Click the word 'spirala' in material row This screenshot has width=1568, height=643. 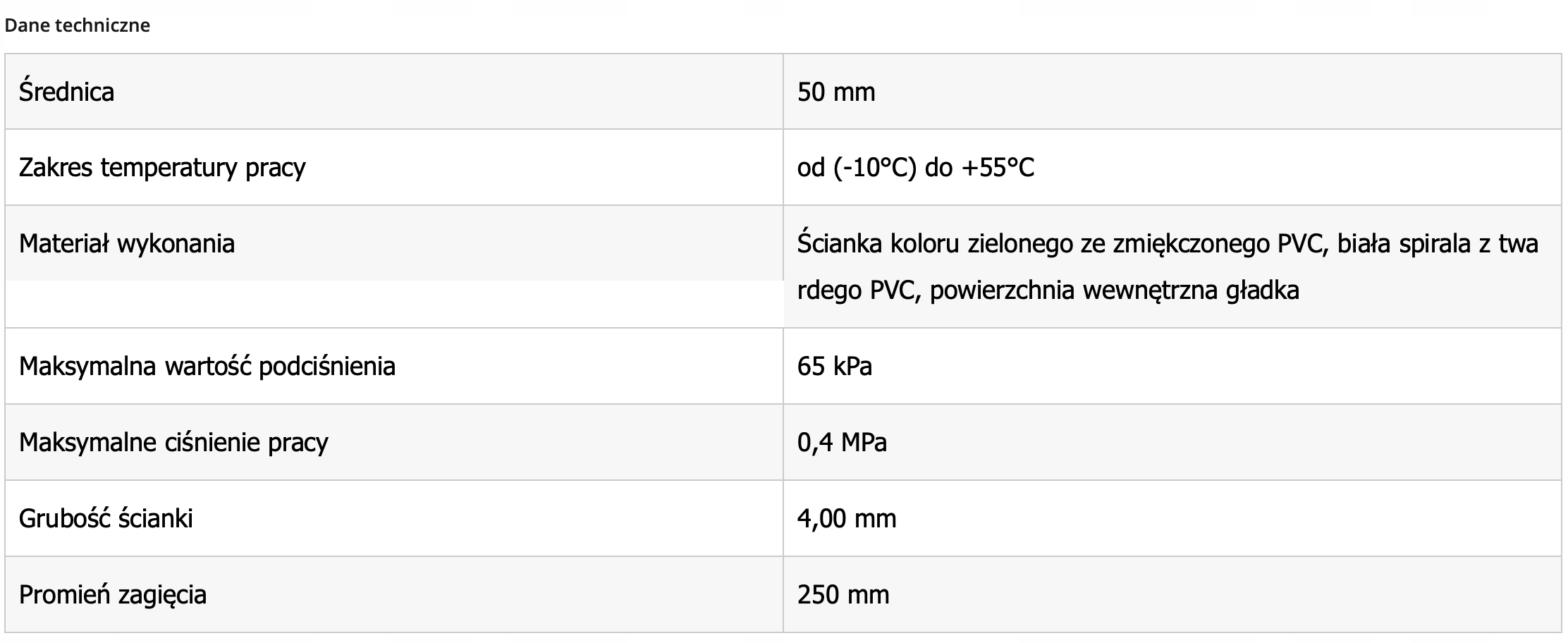coord(1436,244)
